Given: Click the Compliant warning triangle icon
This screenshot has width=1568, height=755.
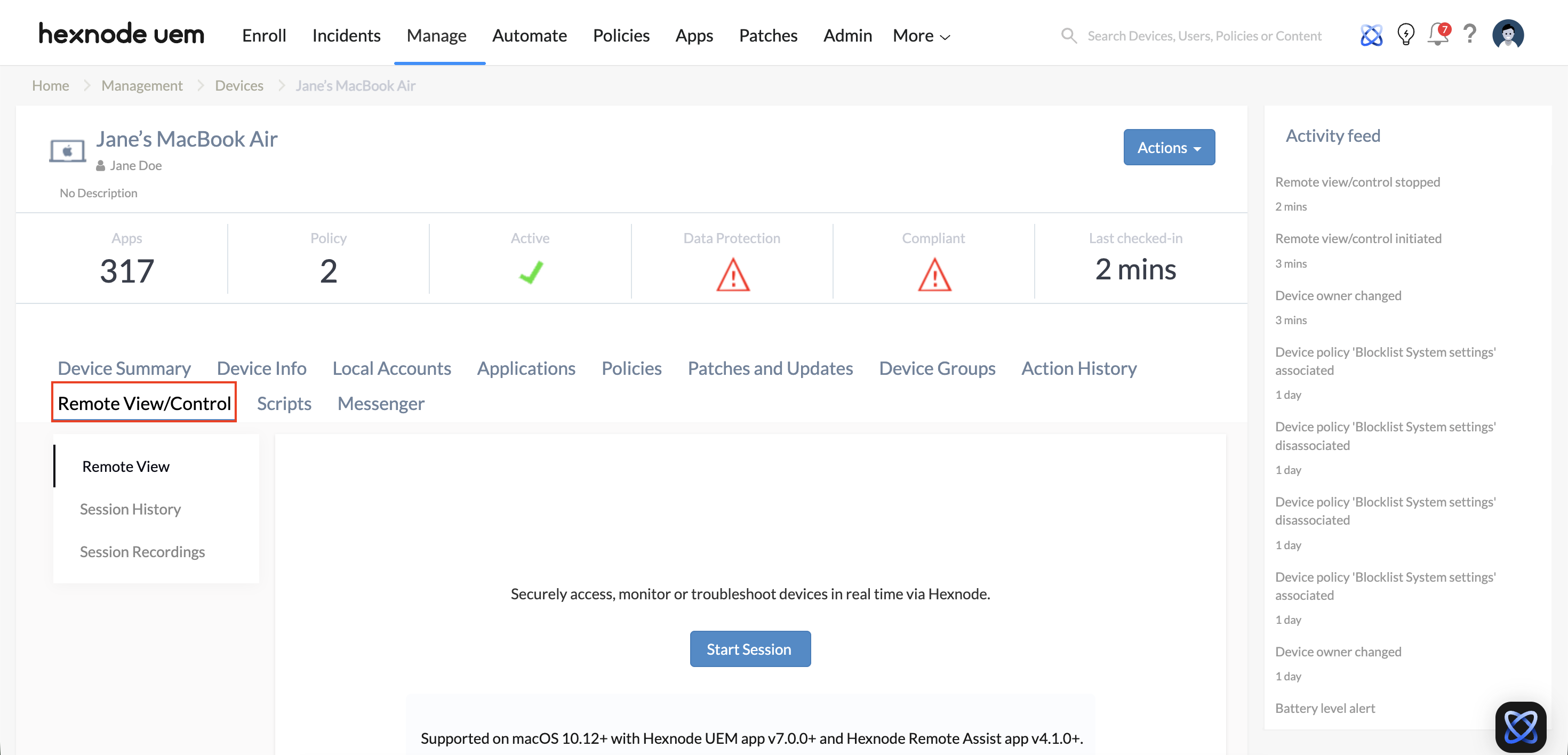Looking at the screenshot, I should pyautogui.click(x=933, y=275).
